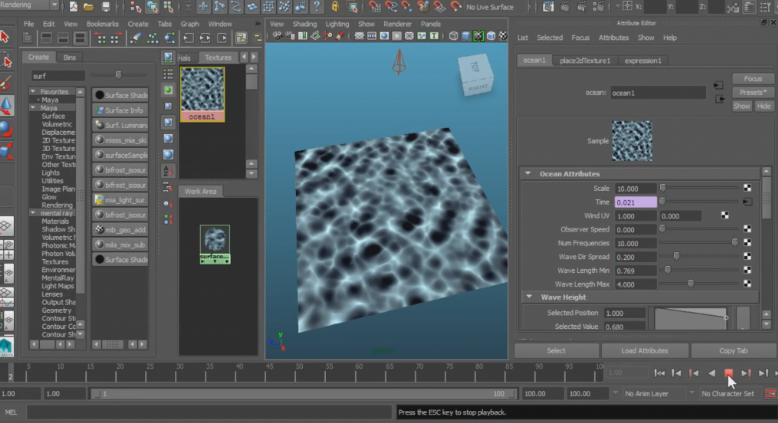This screenshot has height=423, width=778.
Task: Switch to the place2dTexture1 tab
Action: pyautogui.click(x=584, y=60)
